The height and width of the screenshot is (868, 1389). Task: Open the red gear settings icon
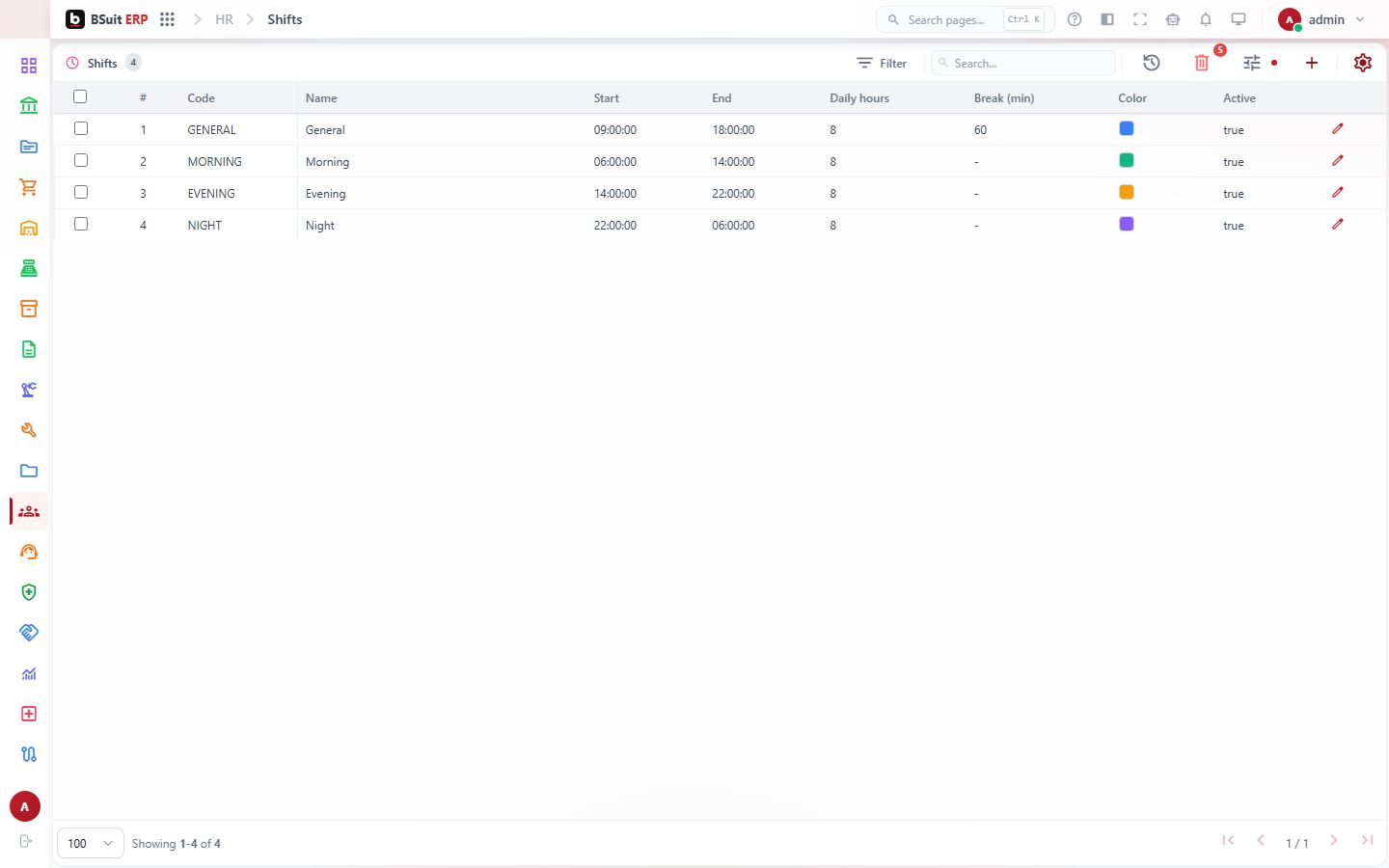1363,63
